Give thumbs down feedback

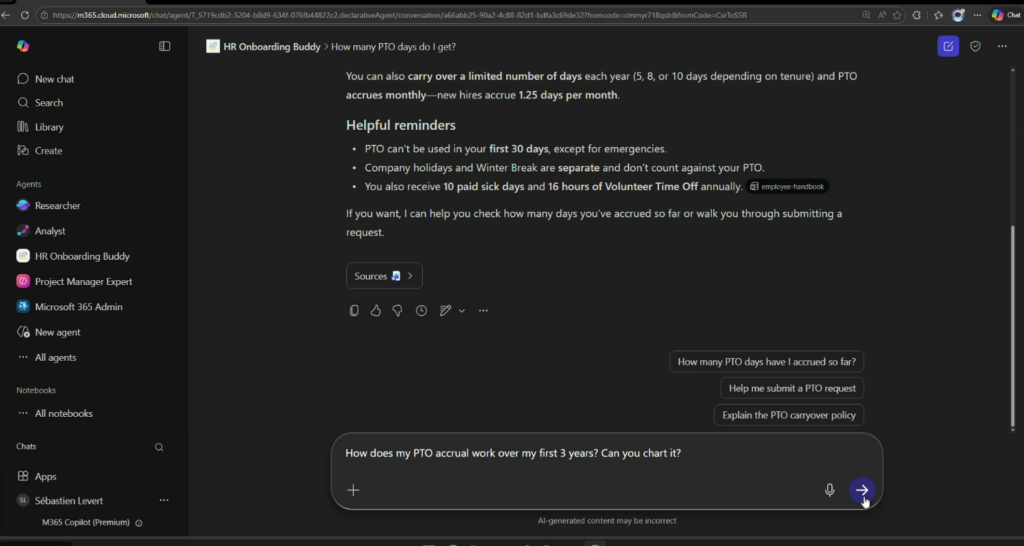pos(397,311)
